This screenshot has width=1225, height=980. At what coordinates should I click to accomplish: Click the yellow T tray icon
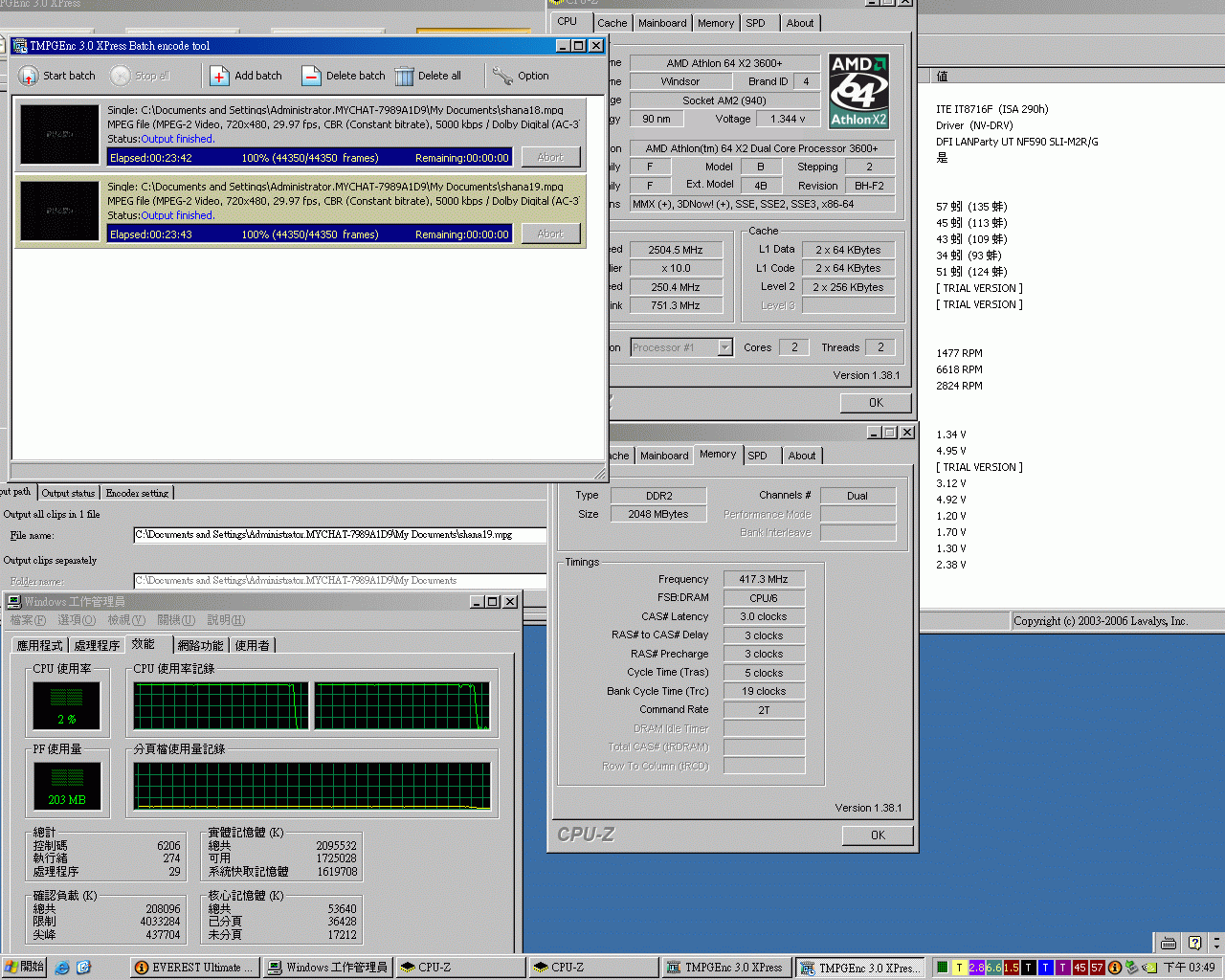click(x=959, y=968)
